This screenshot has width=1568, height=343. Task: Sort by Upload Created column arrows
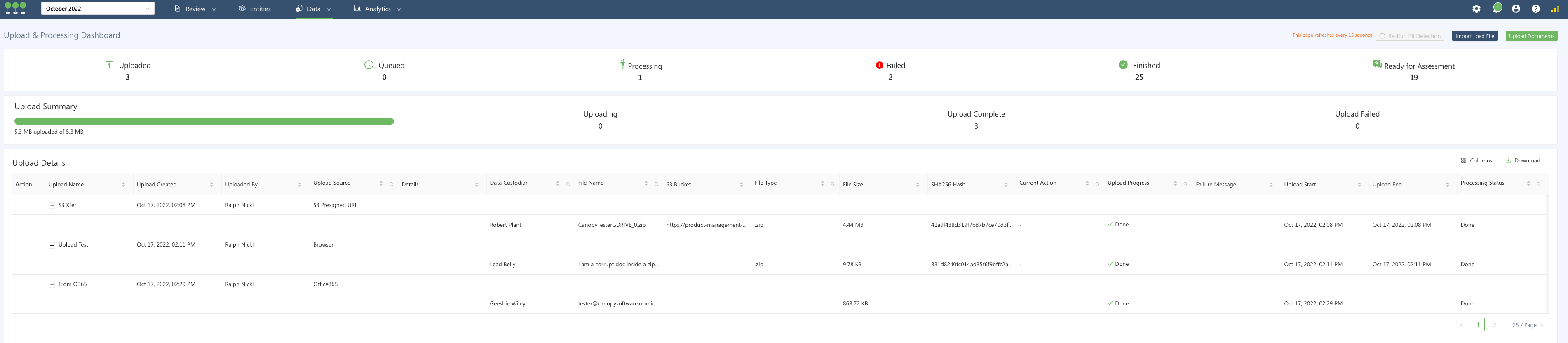click(212, 185)
